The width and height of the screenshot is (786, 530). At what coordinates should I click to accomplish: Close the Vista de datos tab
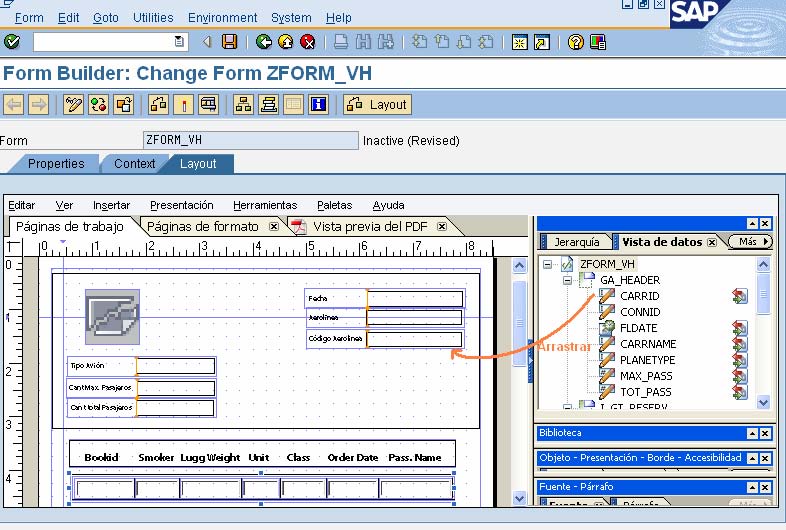click(712, 242)
